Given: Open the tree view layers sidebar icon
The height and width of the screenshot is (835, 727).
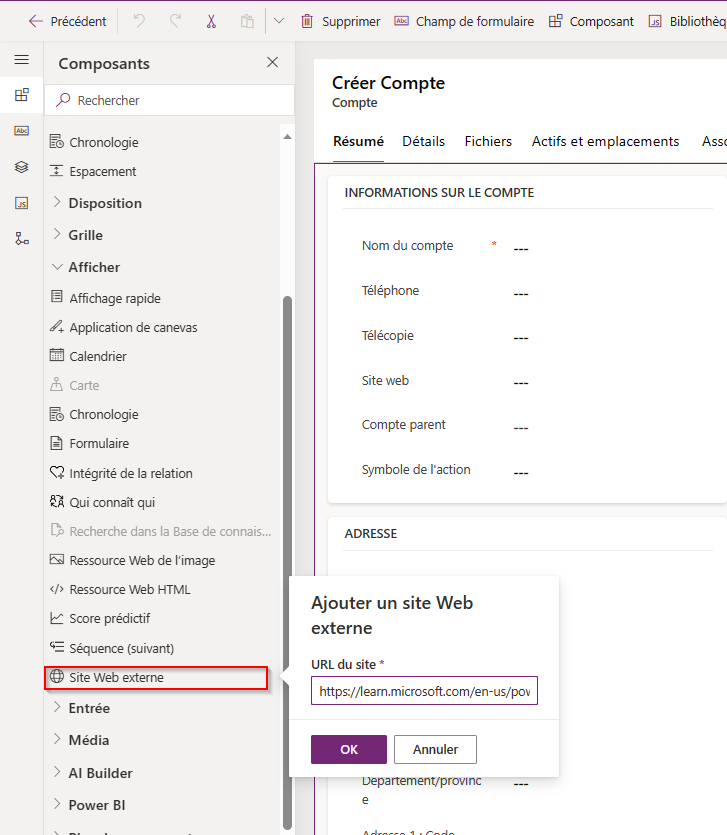Looking at the screenshot, I should 21,167.
